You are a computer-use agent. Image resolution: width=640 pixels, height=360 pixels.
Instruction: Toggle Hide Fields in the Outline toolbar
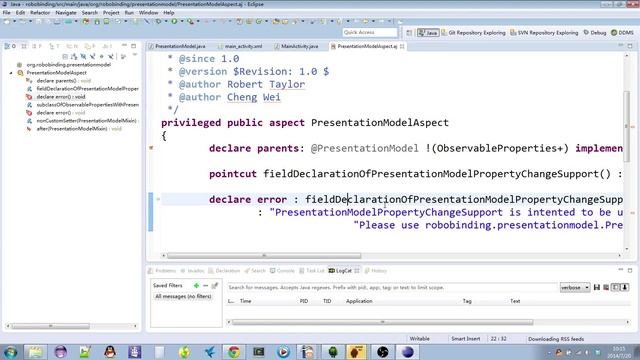click(83, 56)
